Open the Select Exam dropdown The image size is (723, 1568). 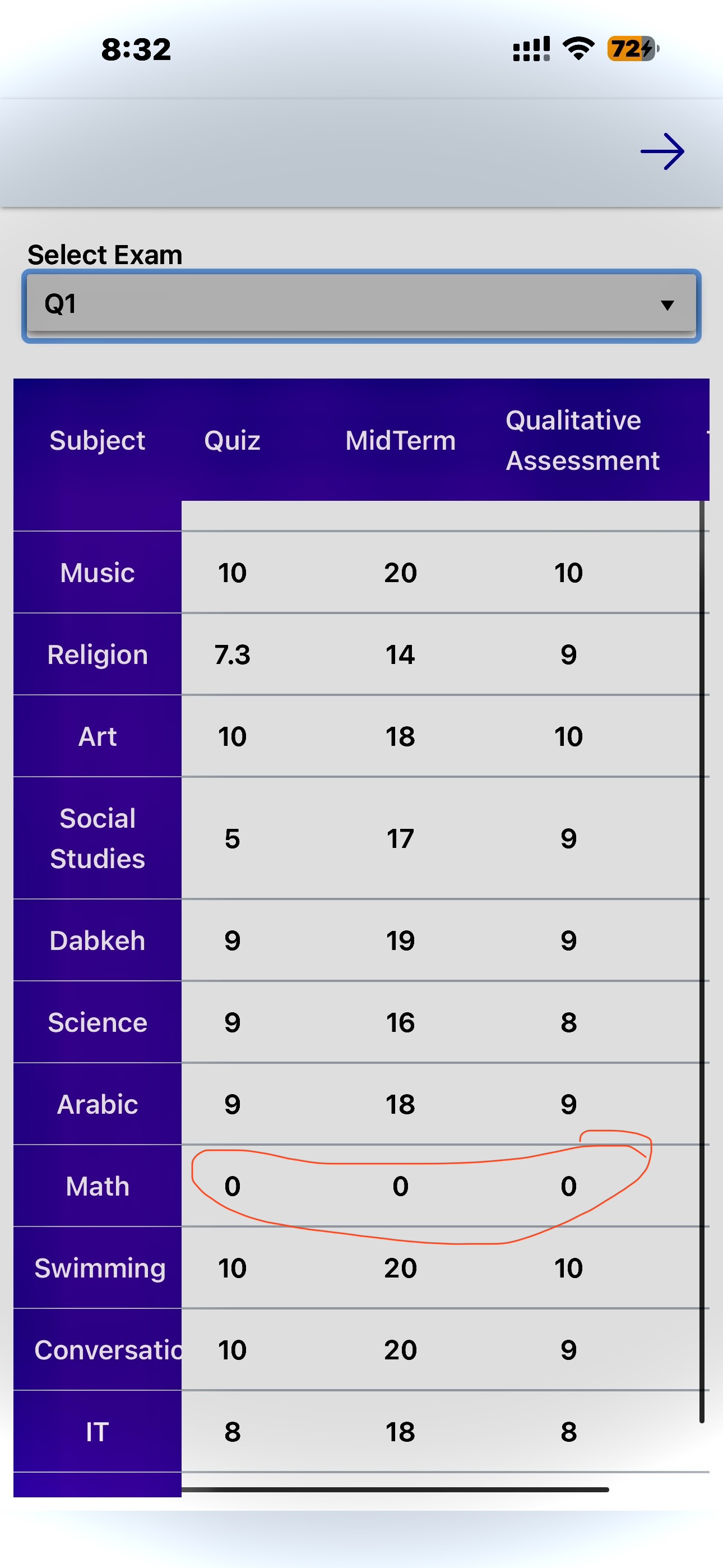(361, 305)
